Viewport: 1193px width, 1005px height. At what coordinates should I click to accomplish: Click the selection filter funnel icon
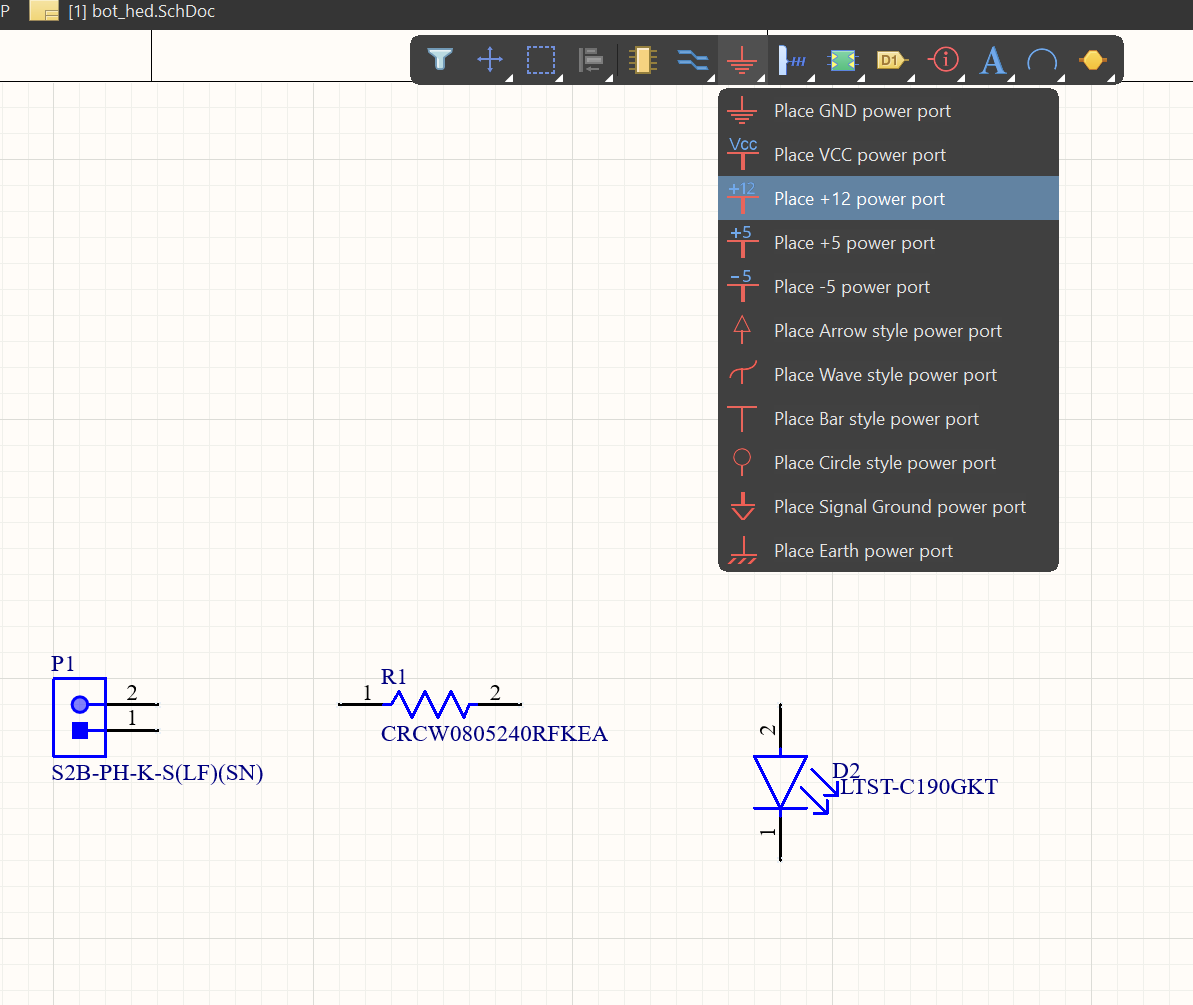440,59
